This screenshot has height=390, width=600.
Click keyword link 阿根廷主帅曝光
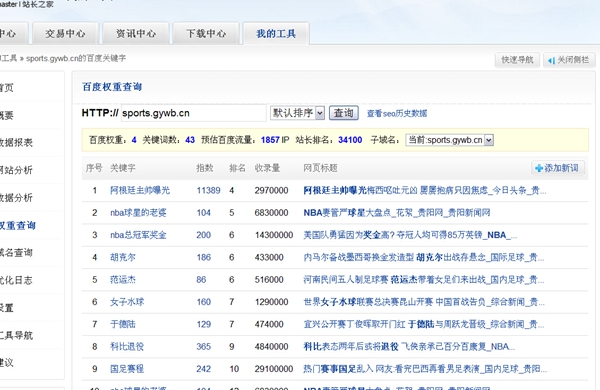[140, 190]
